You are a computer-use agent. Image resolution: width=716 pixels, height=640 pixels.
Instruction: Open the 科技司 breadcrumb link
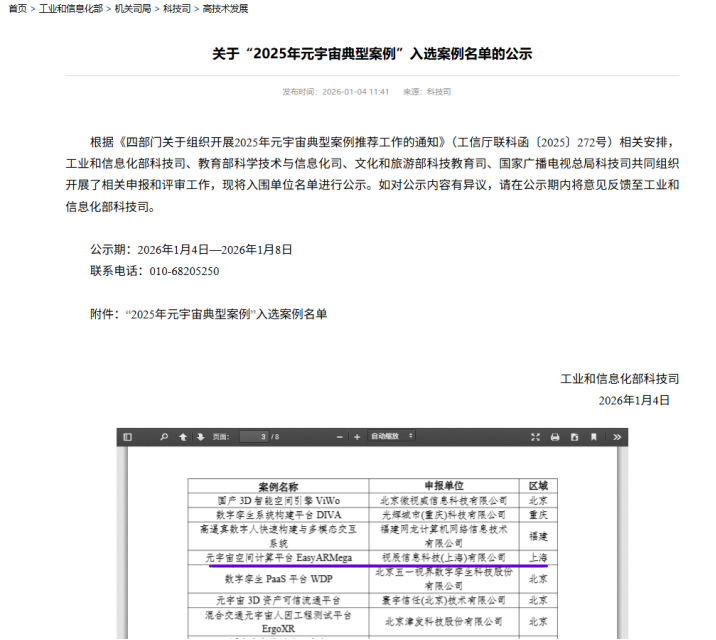pyautogui.click(x=177, y=9)
